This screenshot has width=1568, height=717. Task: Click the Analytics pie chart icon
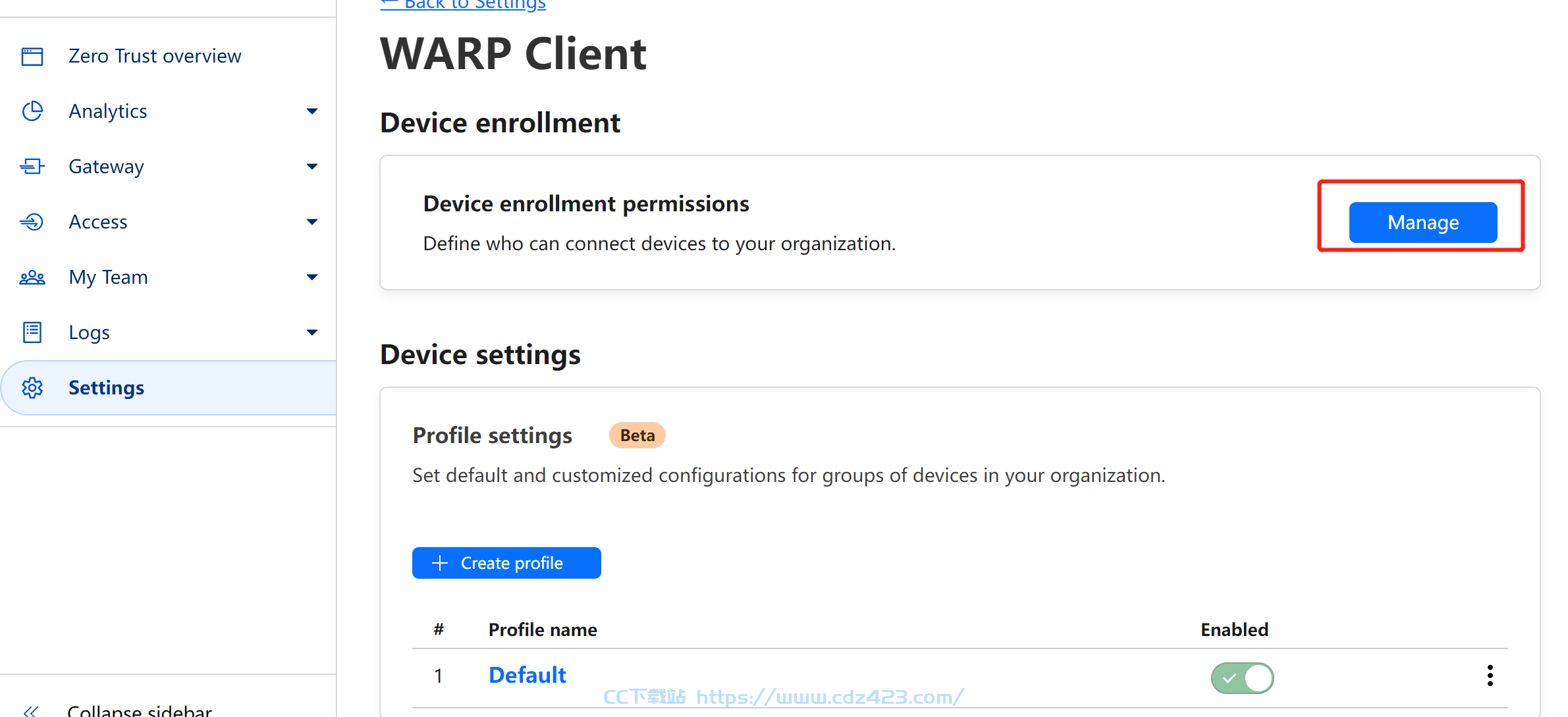pyautogui.click(x=32, y=111)
